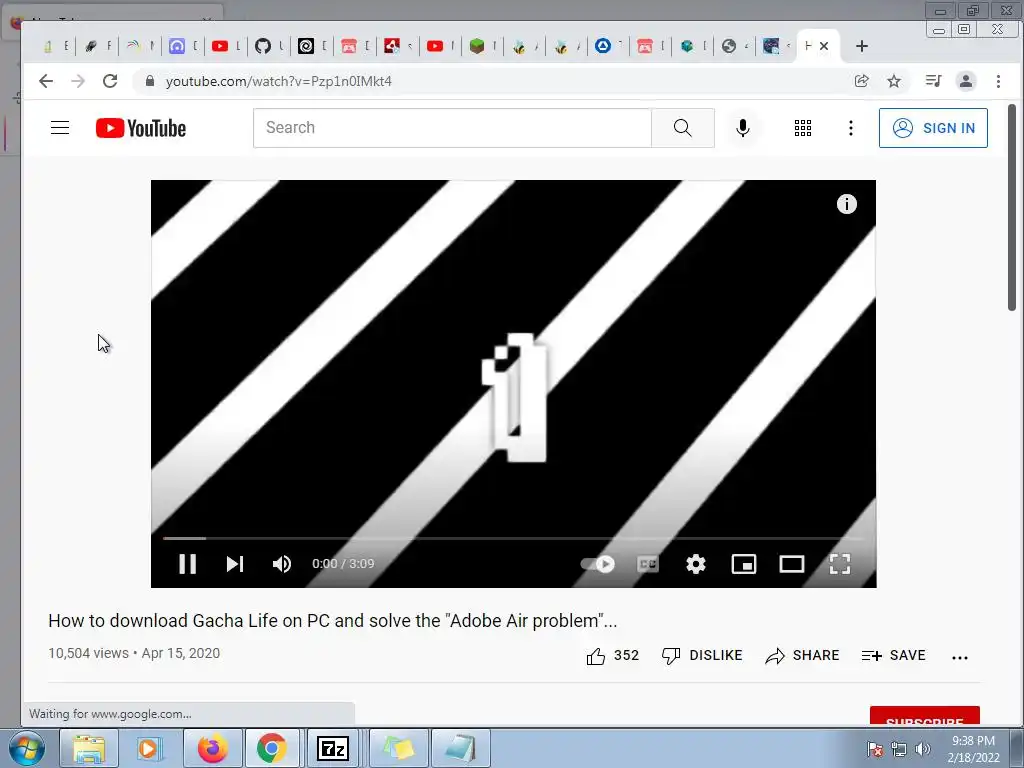The image size is (1024, 768).
Task: Pause the video with the pause button
Action: (x=187, y=564)
